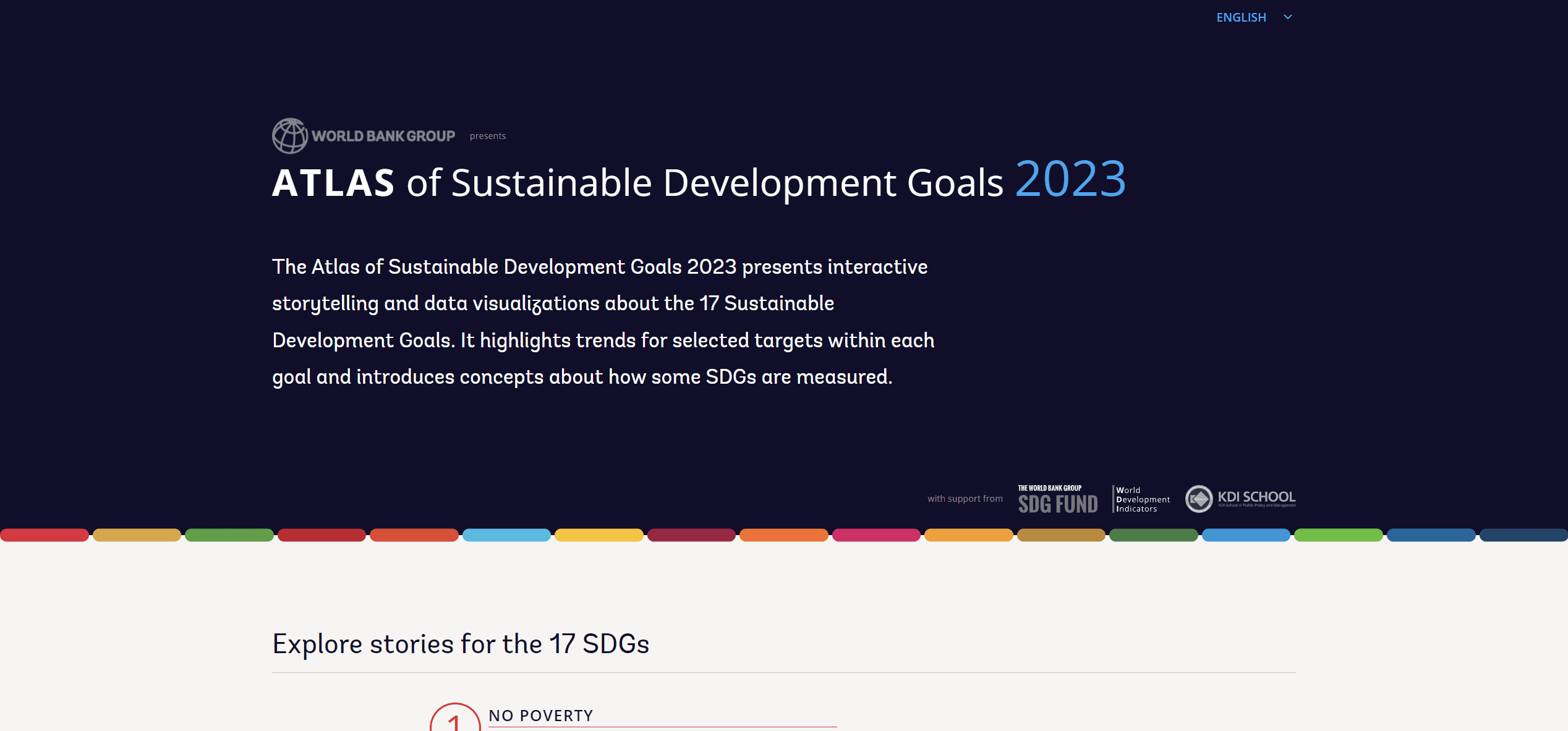Image resolution: width=1568 pixels, height=731 pixels.
Task: Expand the language chevron arrow
Action: 1288,17
